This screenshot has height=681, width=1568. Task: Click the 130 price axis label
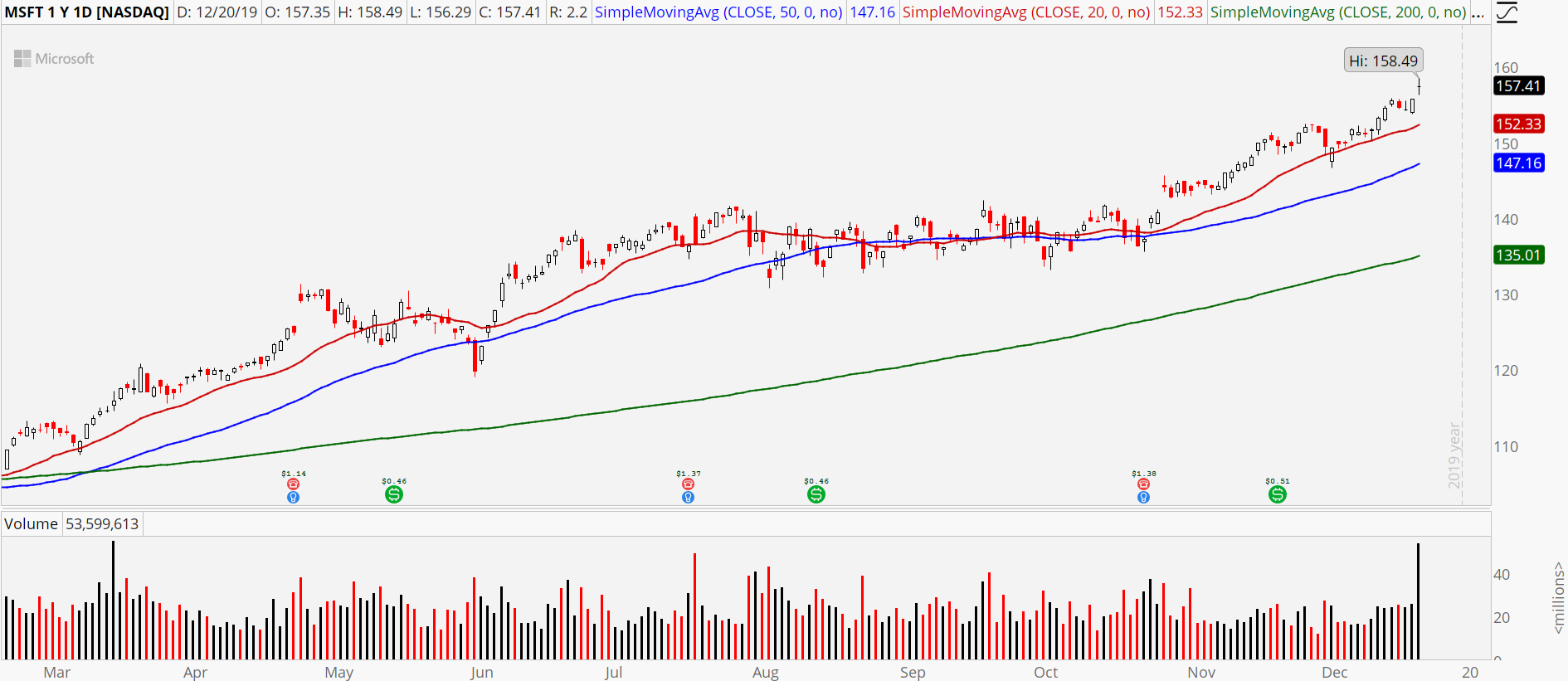pyautogui.click(x=1506, y=295)
